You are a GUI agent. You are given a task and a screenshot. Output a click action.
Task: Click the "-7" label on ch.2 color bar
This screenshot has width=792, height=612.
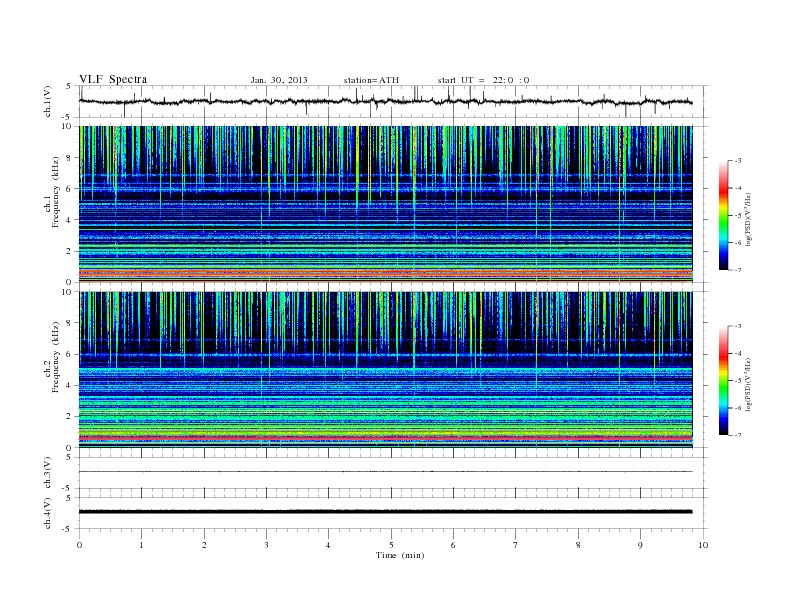pyautogui.click(x=738, y=435)
